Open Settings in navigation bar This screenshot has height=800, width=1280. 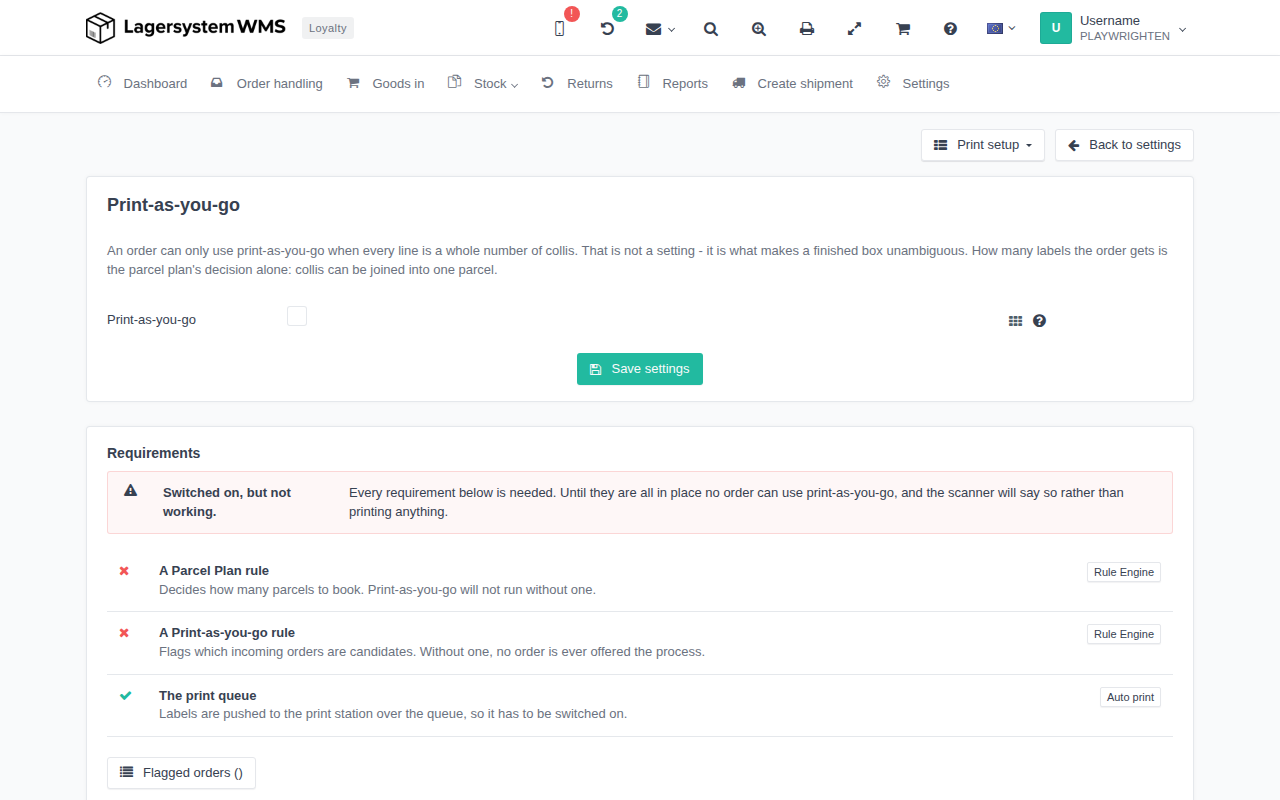click(913, 83)
